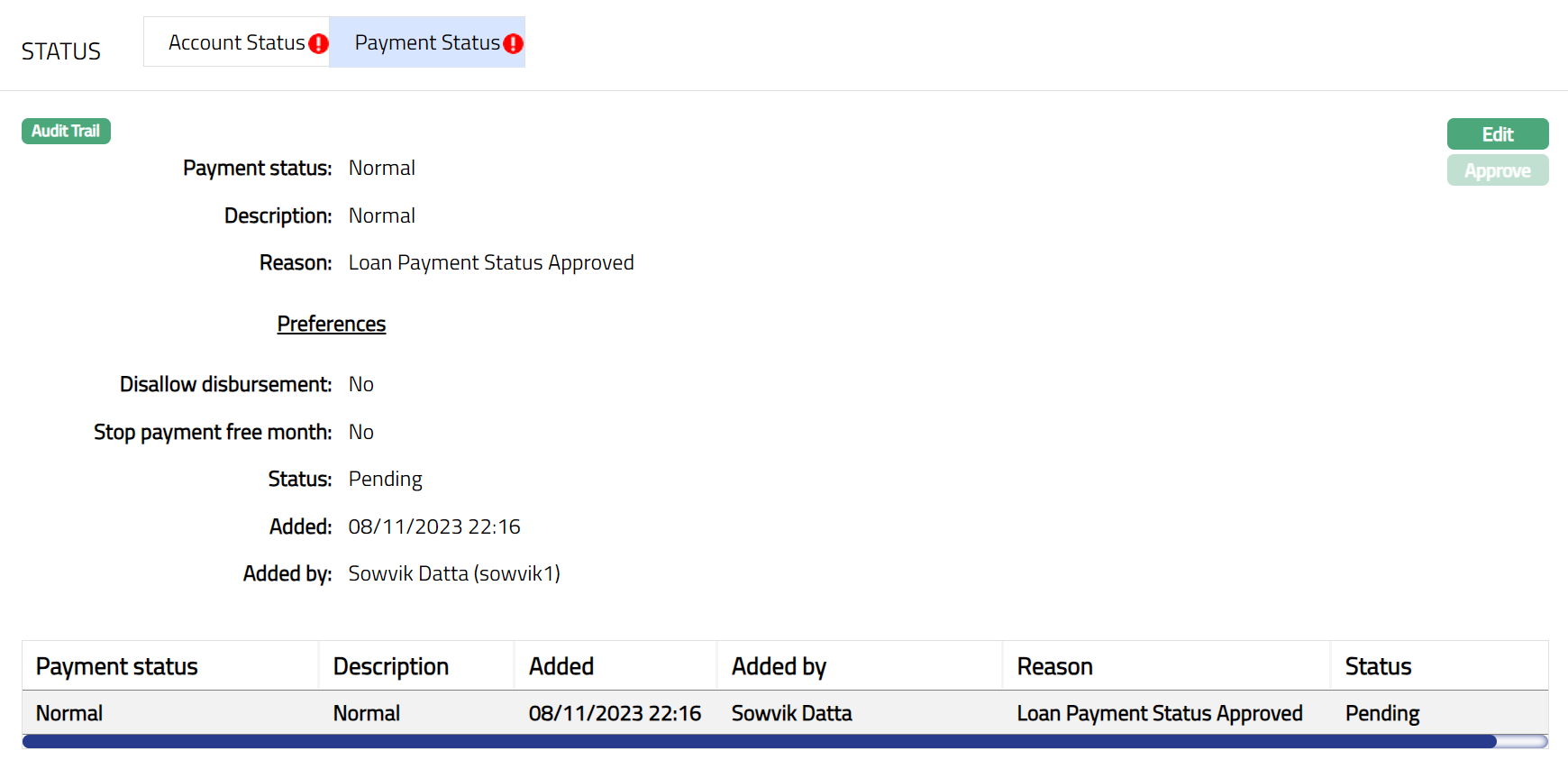Click the Payment status column header
The image size is (1568, 769).
coord(117,666)
